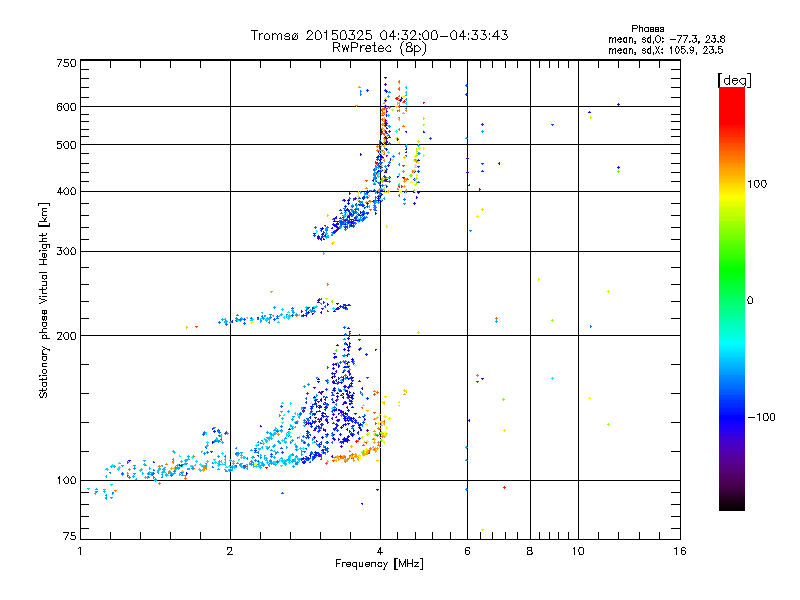Click the y-axis tick label '75'
Screen dimensions: 800x600
[70, 536]
